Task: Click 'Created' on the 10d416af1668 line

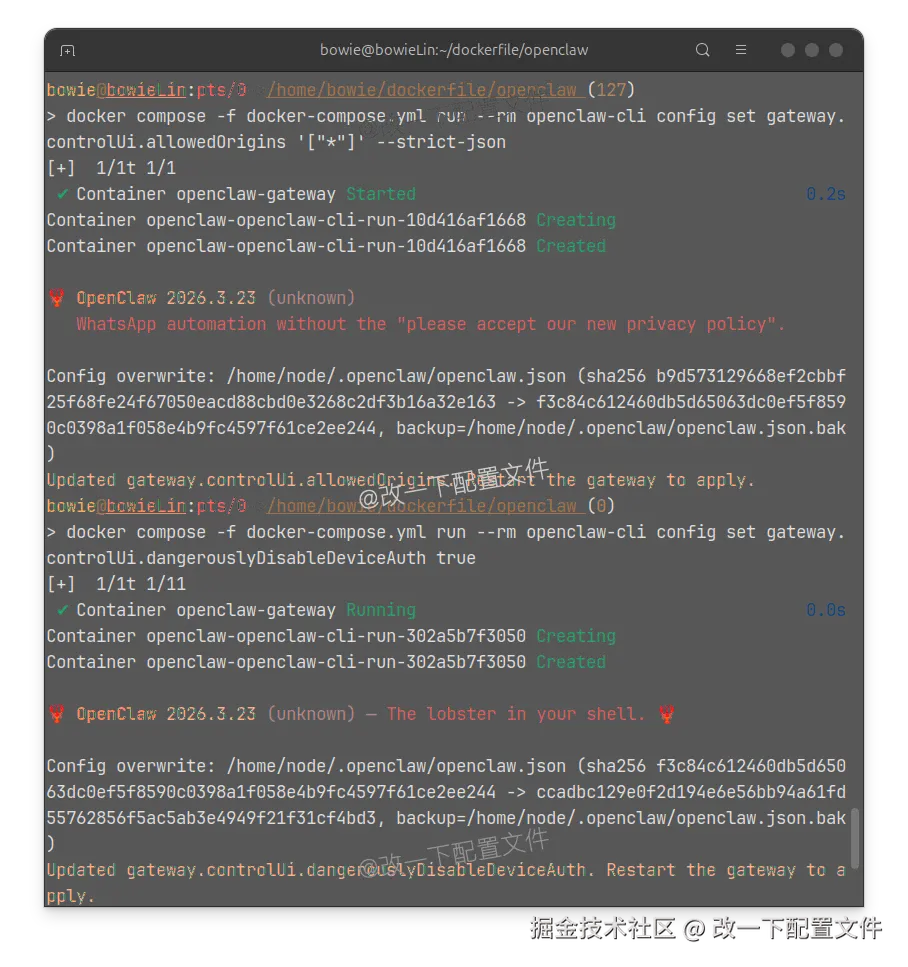Action: [571, 246]
